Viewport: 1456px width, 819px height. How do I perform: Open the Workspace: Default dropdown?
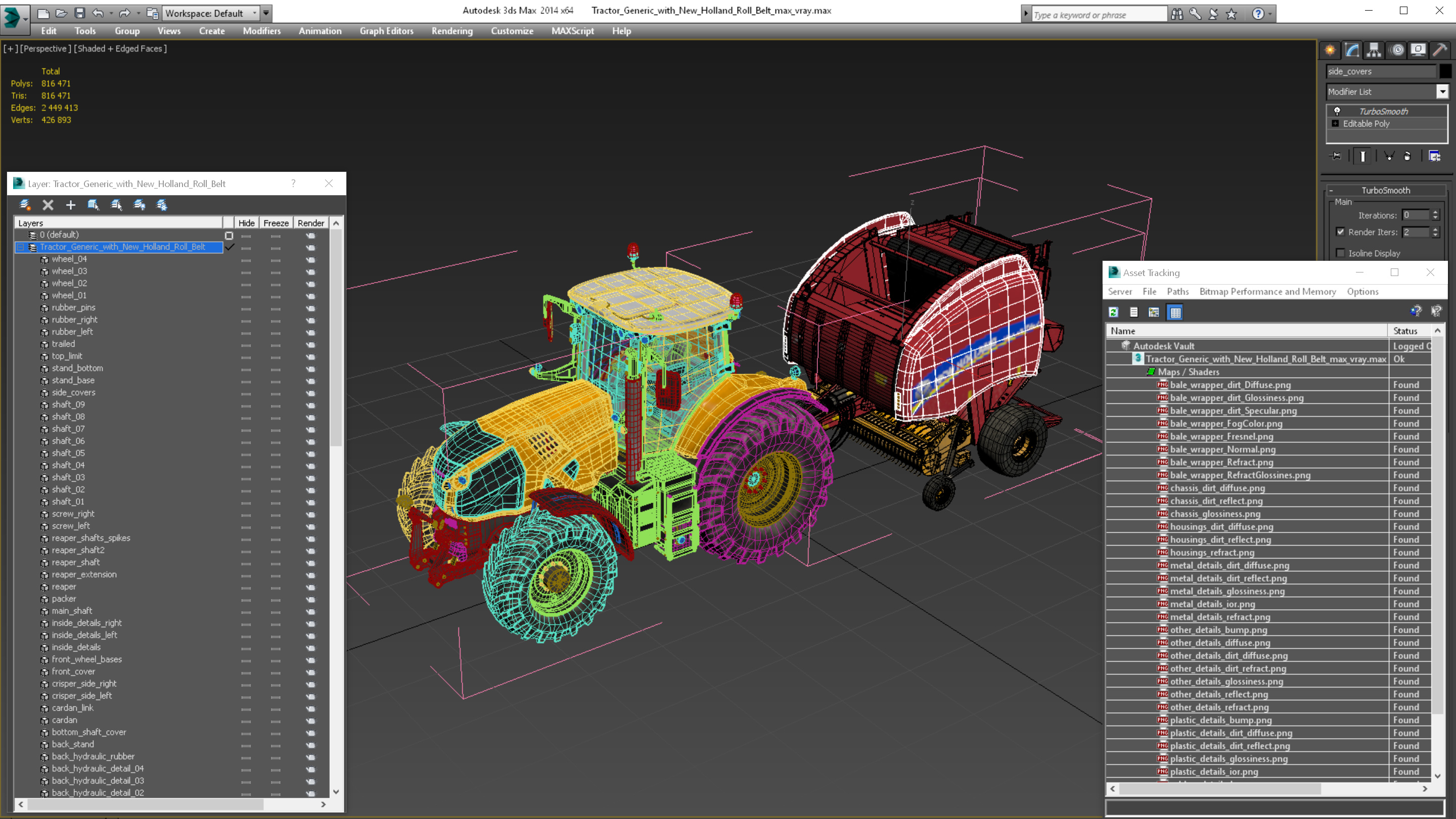[x=210, y=13]
